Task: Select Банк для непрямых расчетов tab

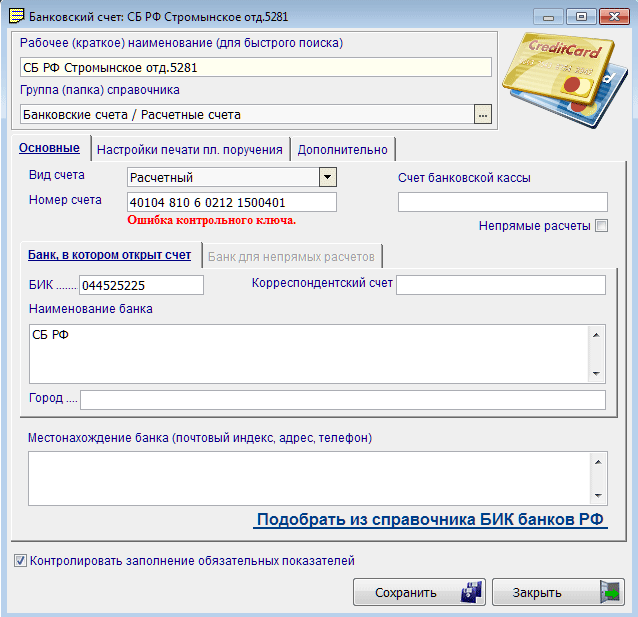Action: 291,257
